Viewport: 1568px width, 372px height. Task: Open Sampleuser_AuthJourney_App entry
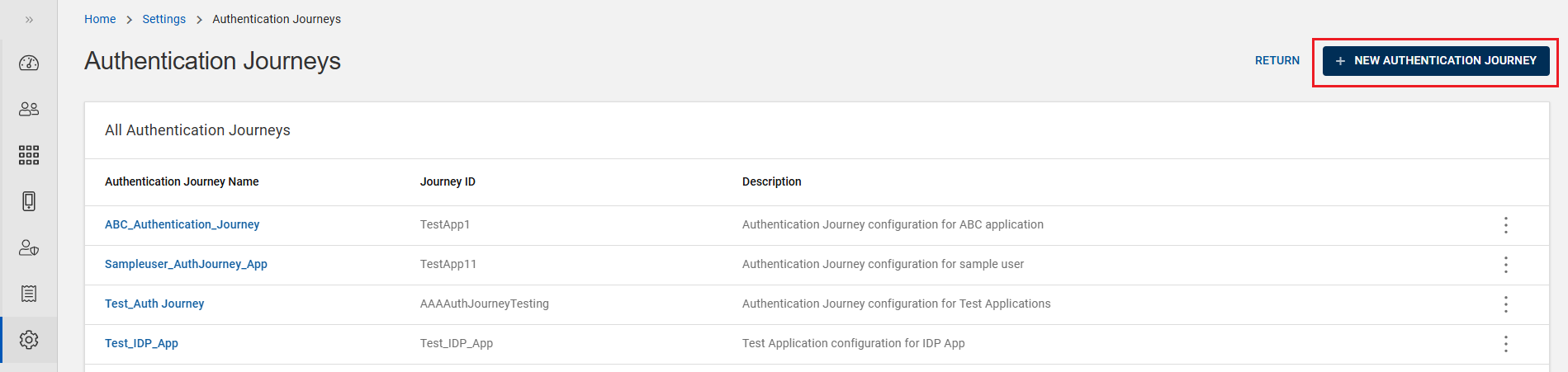(186, 264)
